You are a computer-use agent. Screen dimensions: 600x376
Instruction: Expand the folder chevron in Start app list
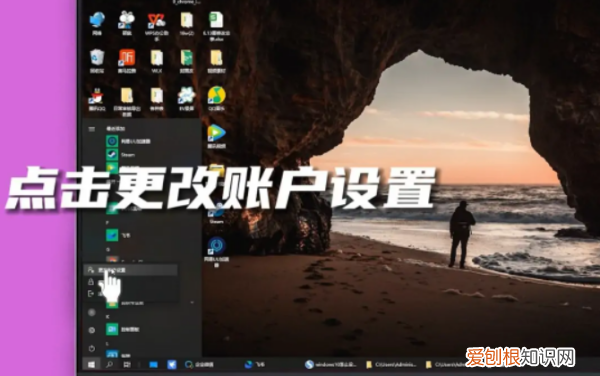pos(192,303)
